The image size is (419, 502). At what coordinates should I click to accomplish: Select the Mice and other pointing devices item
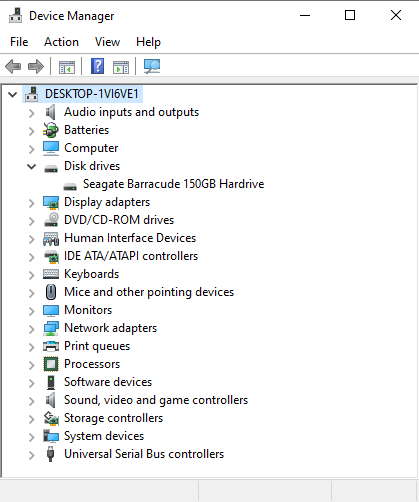point(149,292)
